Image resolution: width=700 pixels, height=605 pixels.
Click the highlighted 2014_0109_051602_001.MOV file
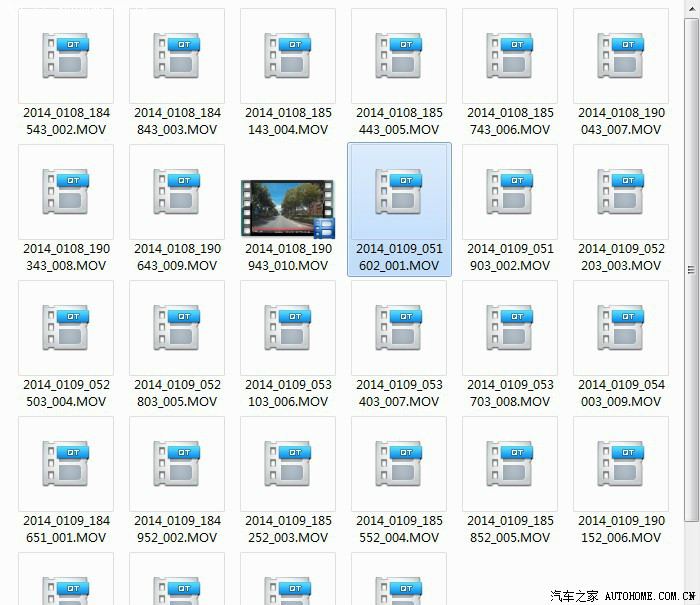pyautogui.click(x=399, y=192)
